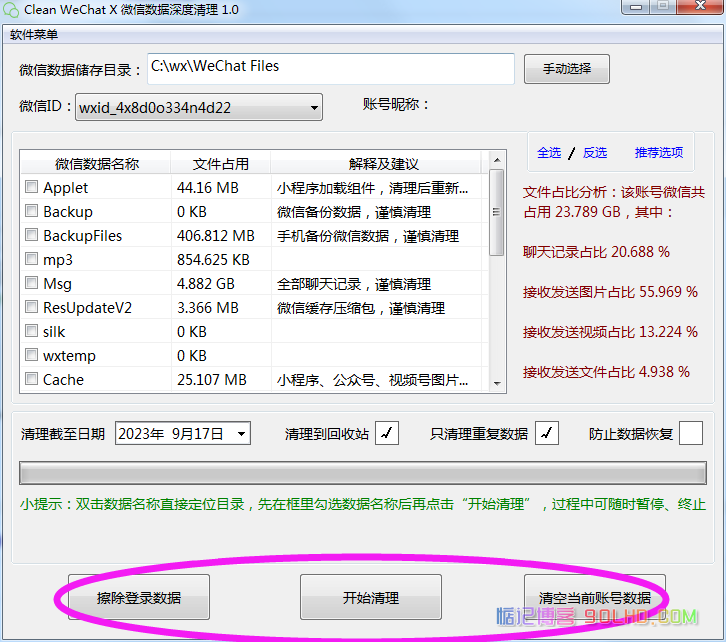Viewport: 726px width, 642px height.
Task: Check the Applet checkbox
Action: (x=31, y=187)
